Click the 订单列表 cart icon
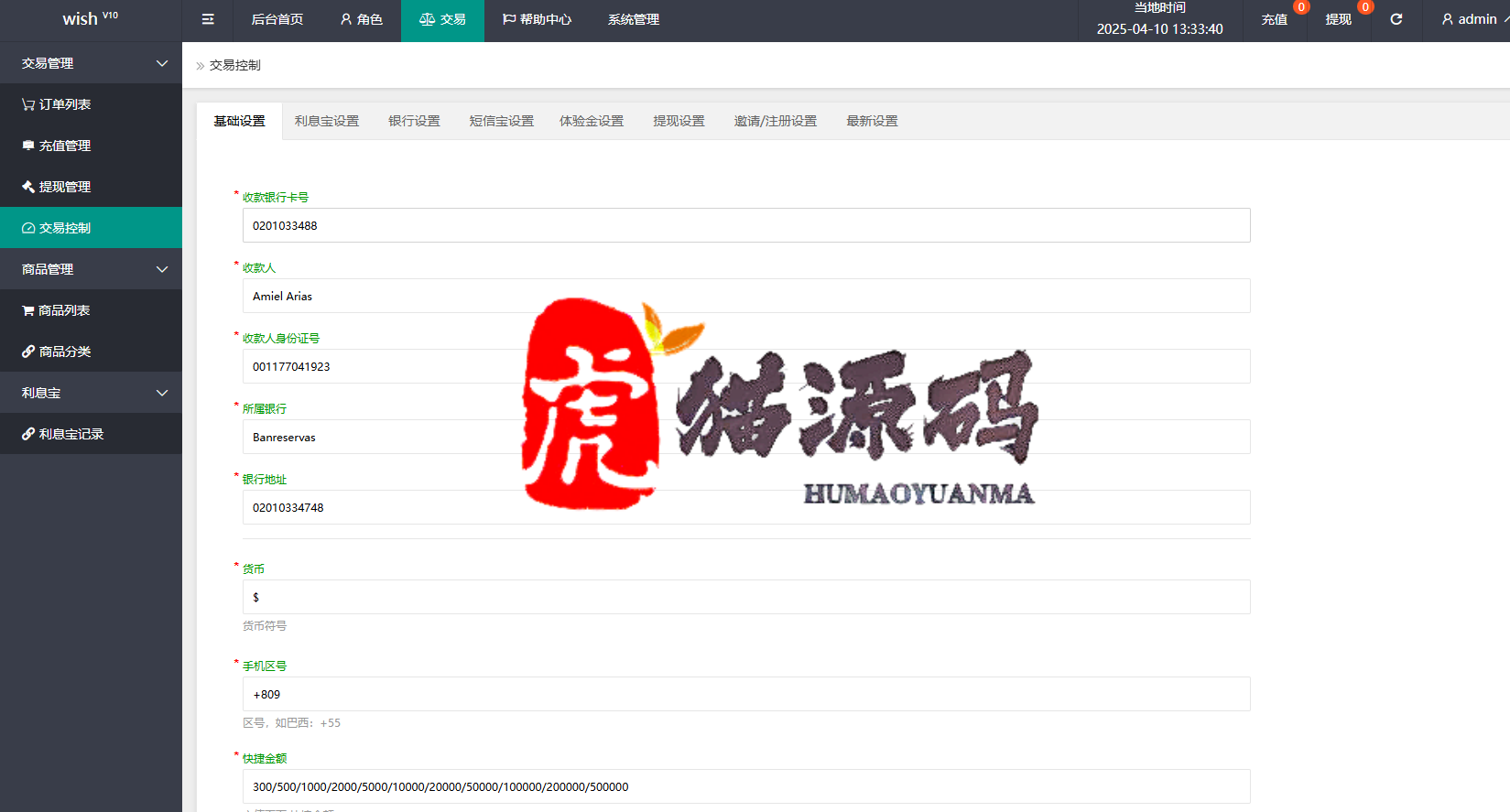Viewport: 1510px width, 812px height. click(x=28, y=104)
